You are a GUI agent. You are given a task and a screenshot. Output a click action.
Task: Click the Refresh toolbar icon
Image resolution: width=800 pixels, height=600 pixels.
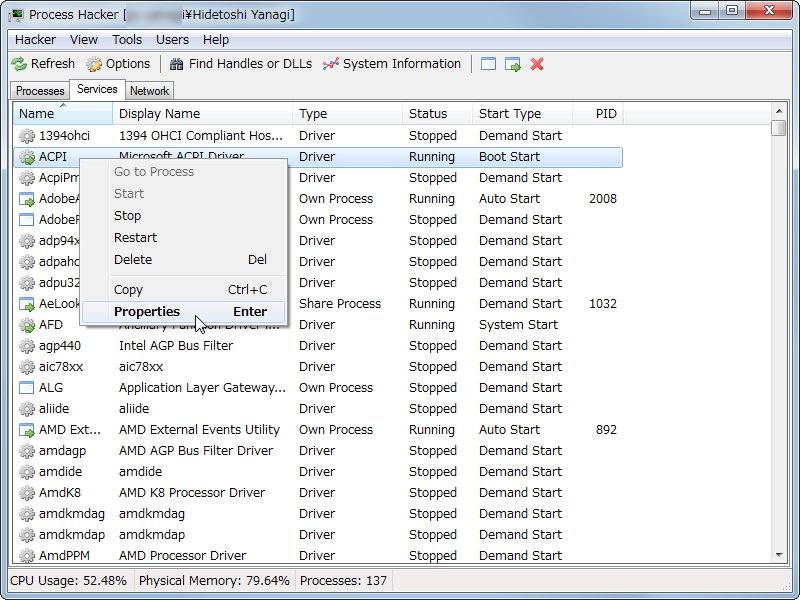[x=19, y=64]
